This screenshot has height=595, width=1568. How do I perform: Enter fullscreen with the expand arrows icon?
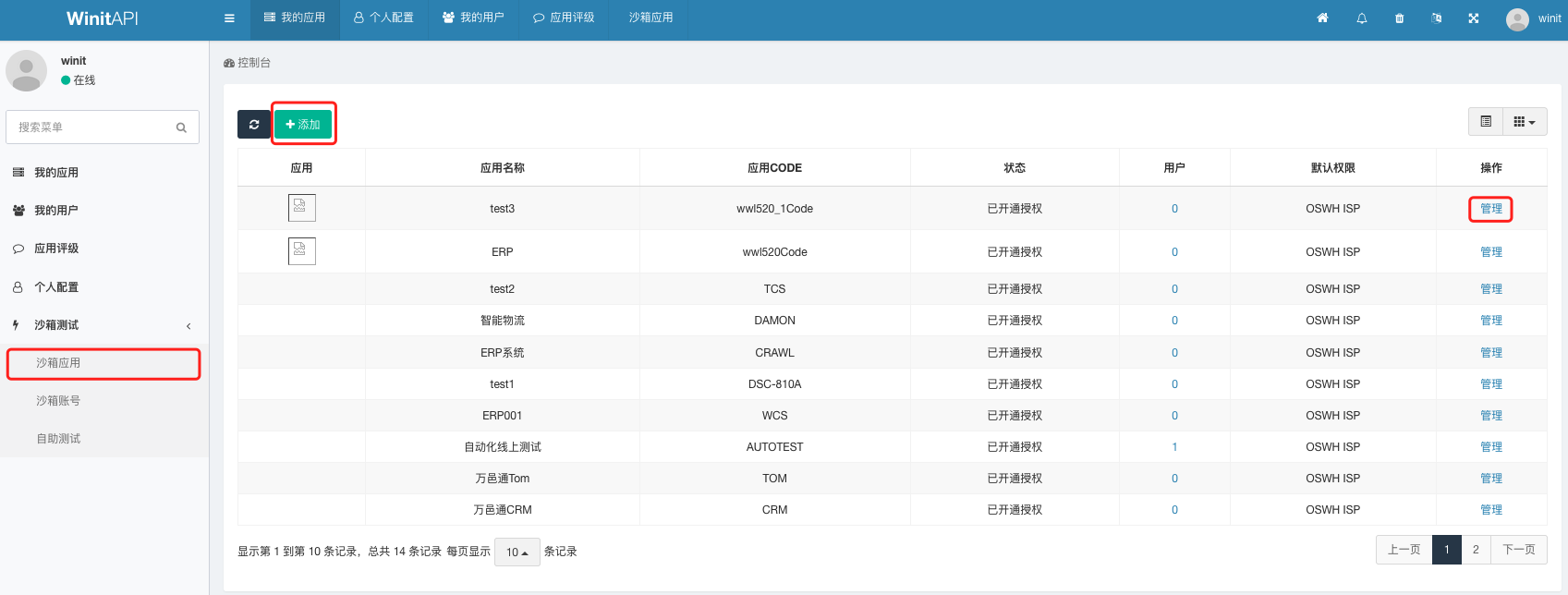1474,18
